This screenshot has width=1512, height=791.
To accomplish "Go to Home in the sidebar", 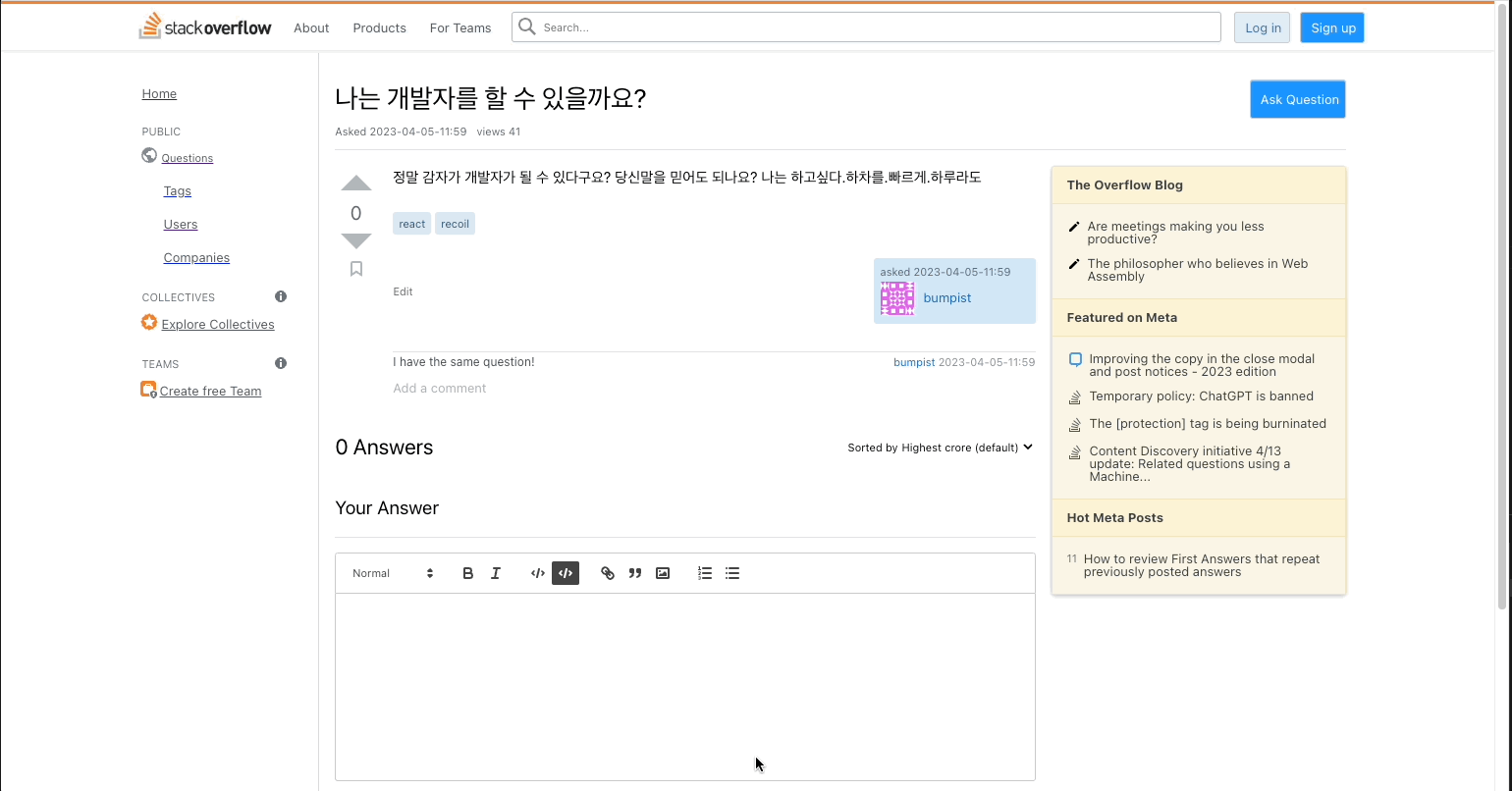I will (x=159, y=94).
